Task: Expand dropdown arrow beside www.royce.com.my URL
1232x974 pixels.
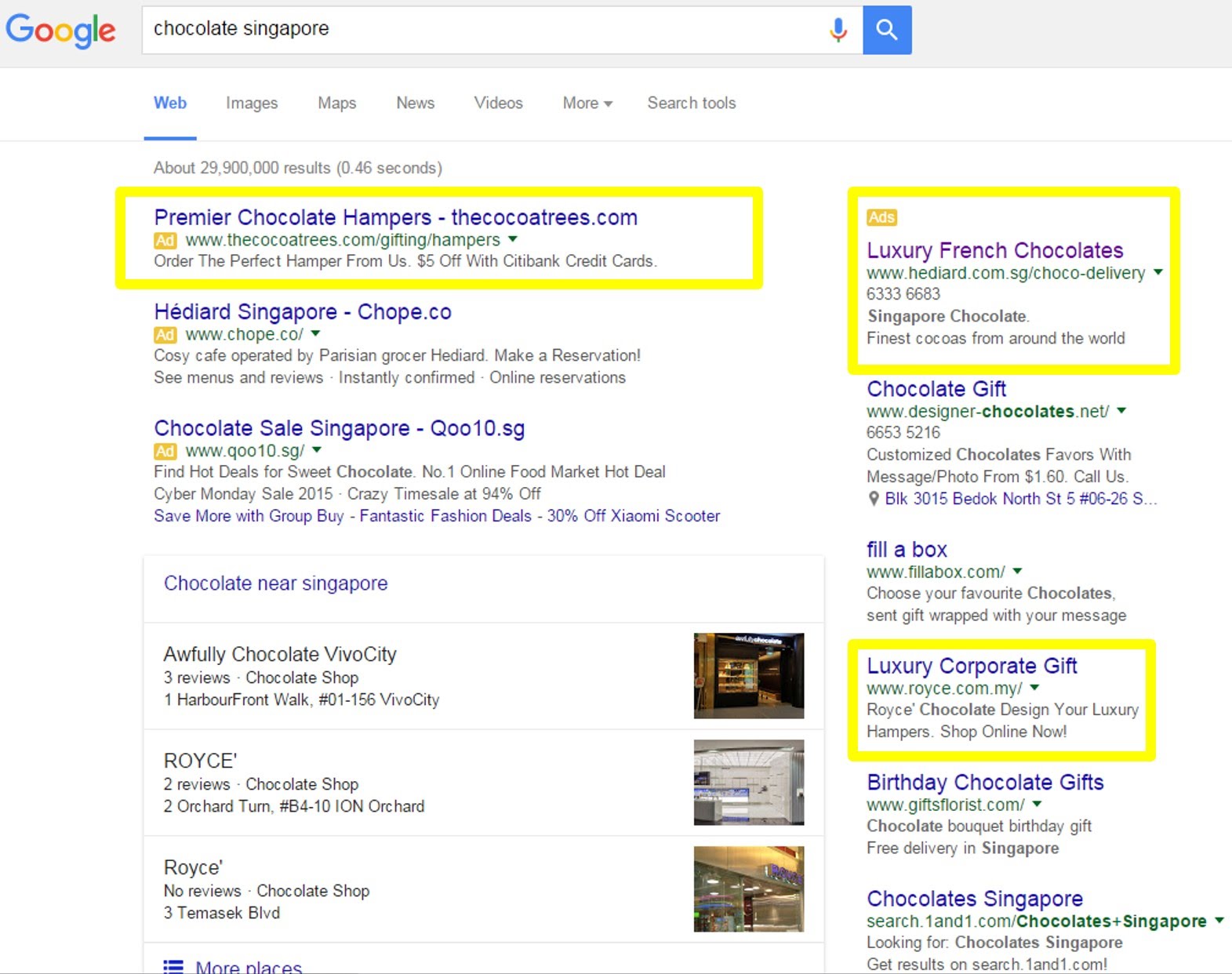Action: coord(1034,688)
